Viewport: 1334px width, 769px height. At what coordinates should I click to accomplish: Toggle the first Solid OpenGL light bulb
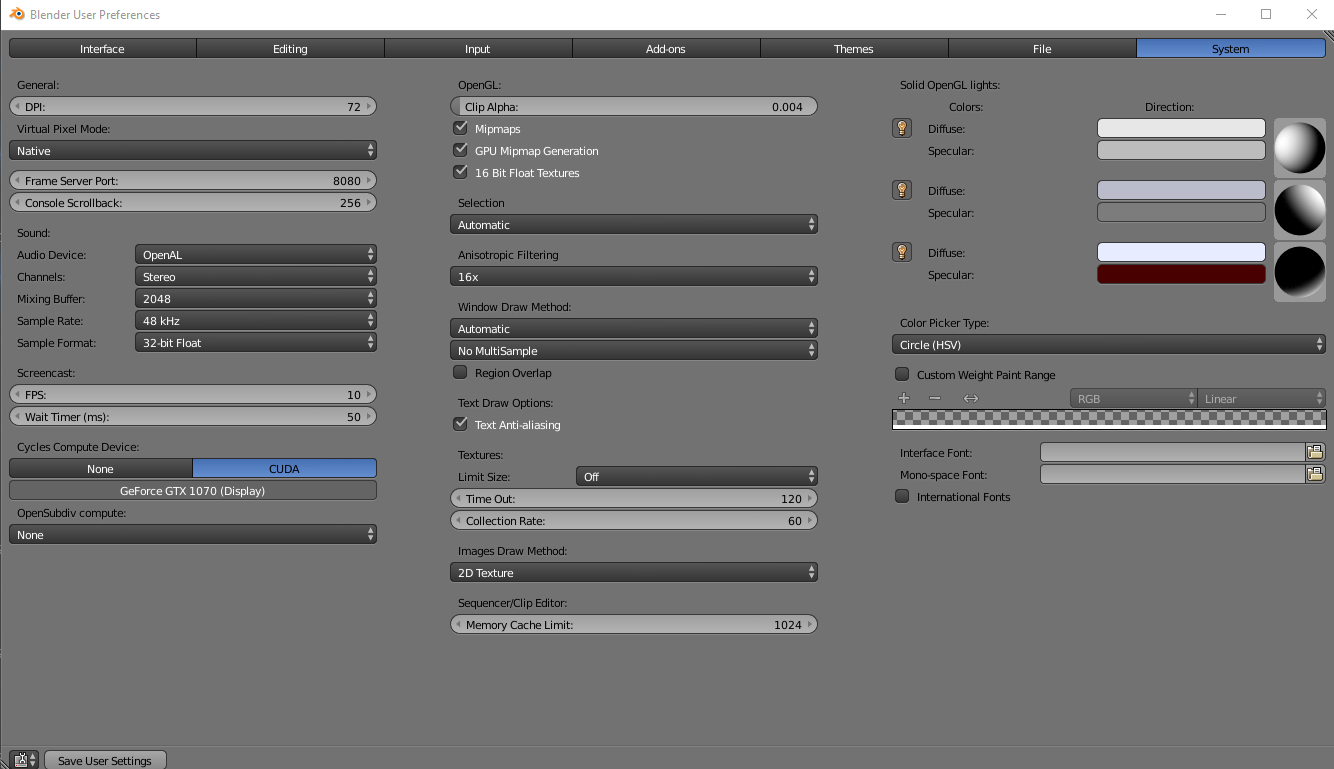point(901,127)
